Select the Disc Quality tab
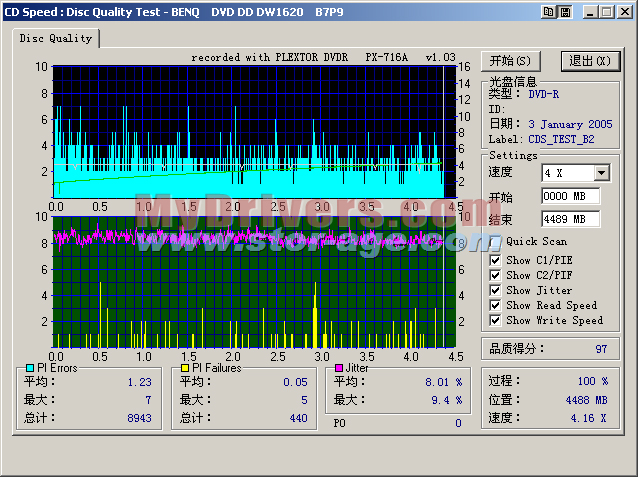The image size is (638, 477). pyautogui.click(x=56, y=38)
